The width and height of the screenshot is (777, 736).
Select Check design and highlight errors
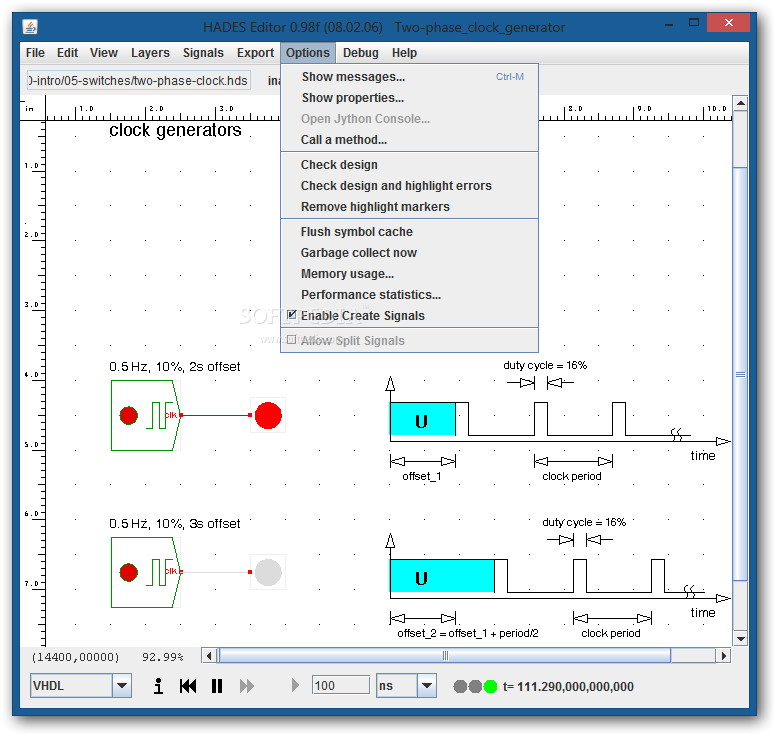pos(409,185)
